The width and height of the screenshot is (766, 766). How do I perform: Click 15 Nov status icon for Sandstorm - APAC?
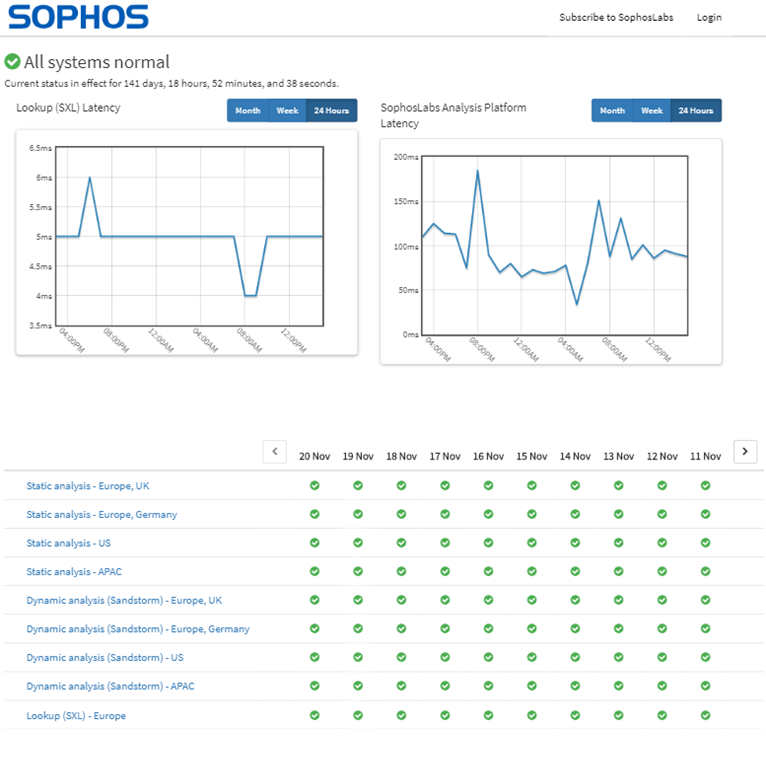532,686
